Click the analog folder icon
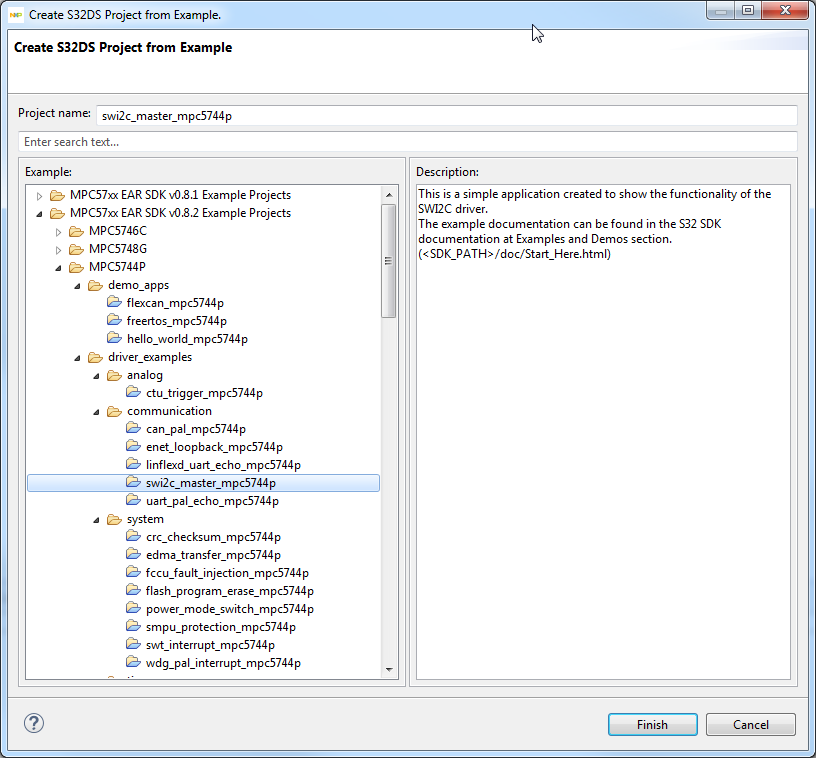 pyautogui.click(x=114, y=375)
